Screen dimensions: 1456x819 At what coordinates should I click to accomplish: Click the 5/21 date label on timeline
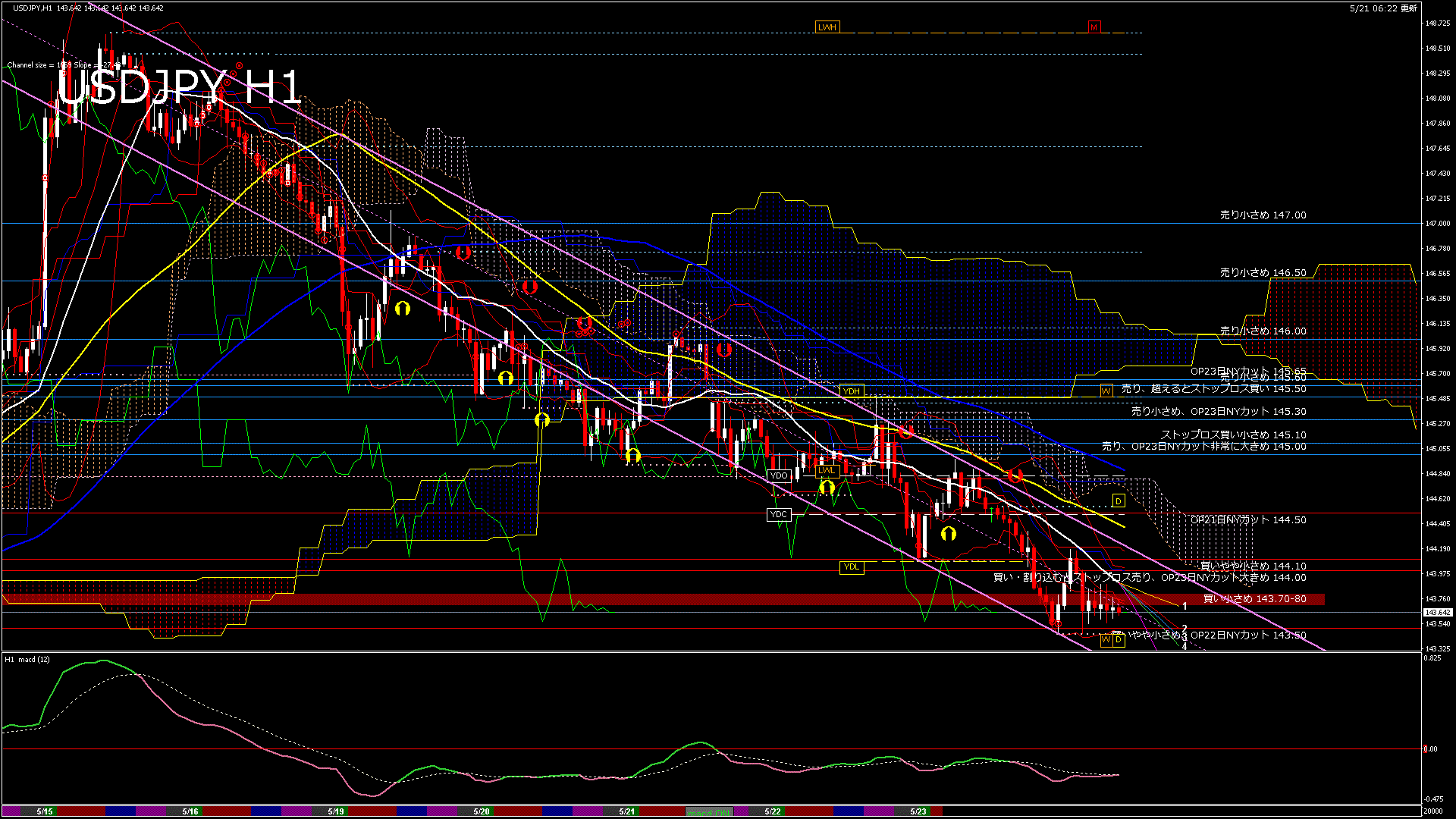click(627, 811)
